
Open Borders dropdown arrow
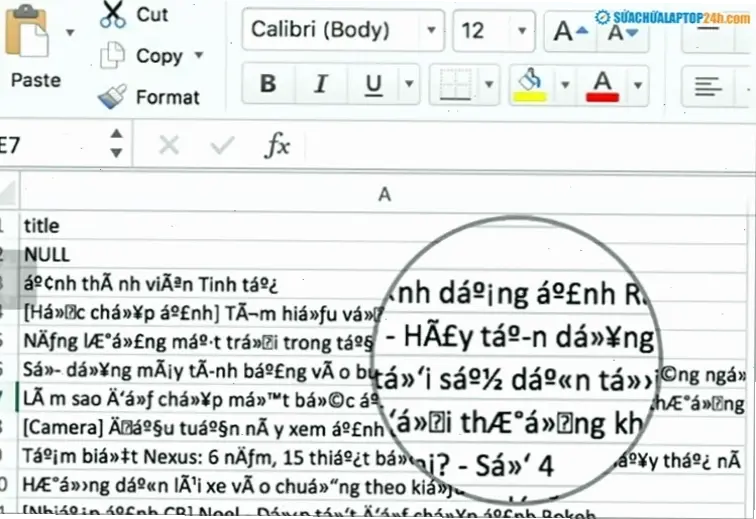489,85
